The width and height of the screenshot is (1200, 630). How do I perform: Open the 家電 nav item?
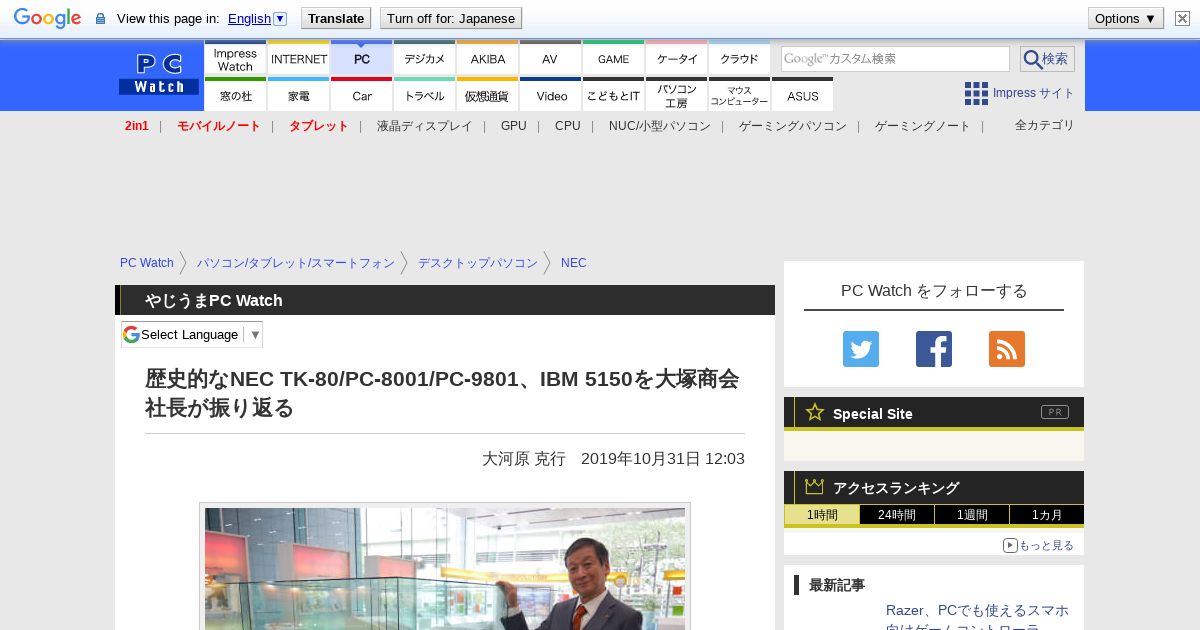(299, 96)
